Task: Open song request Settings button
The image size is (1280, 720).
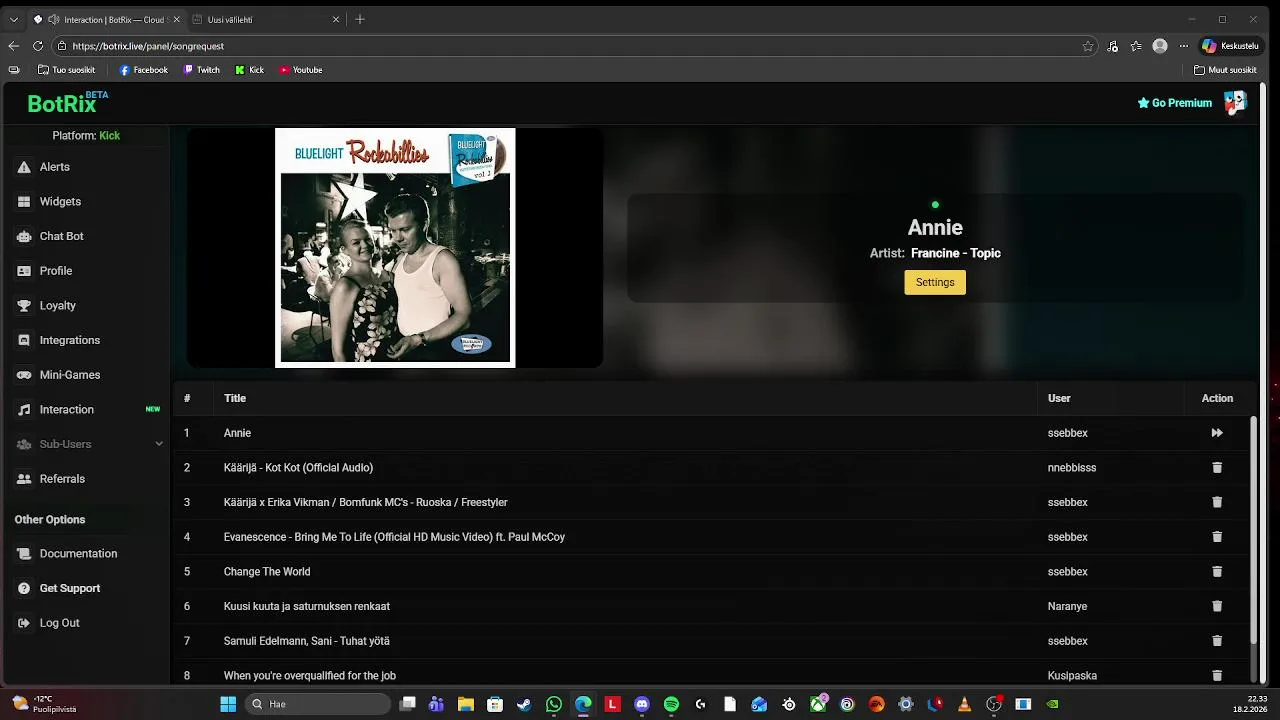Action: (935, 282)
